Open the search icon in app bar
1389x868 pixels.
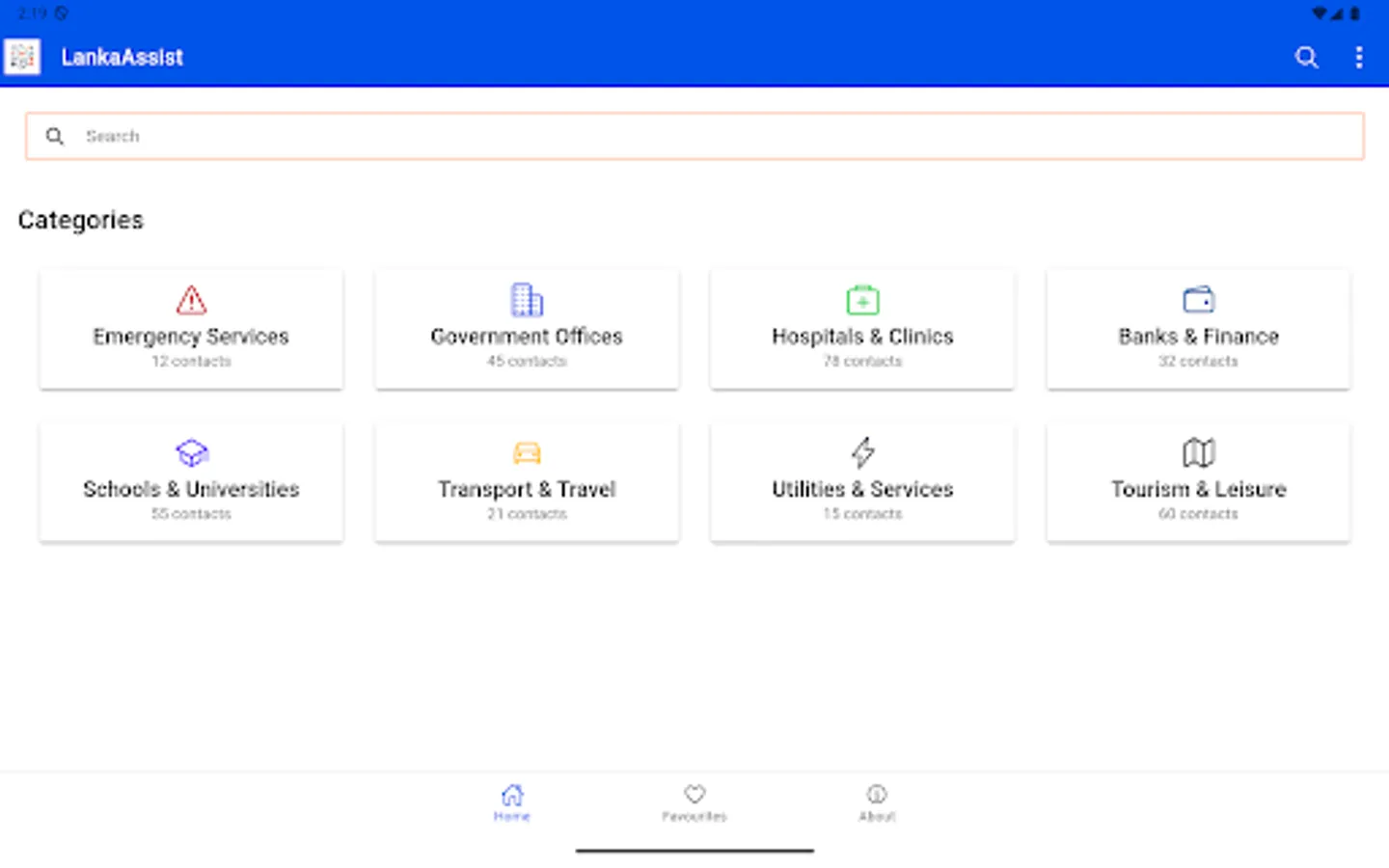pos(1306,57)
